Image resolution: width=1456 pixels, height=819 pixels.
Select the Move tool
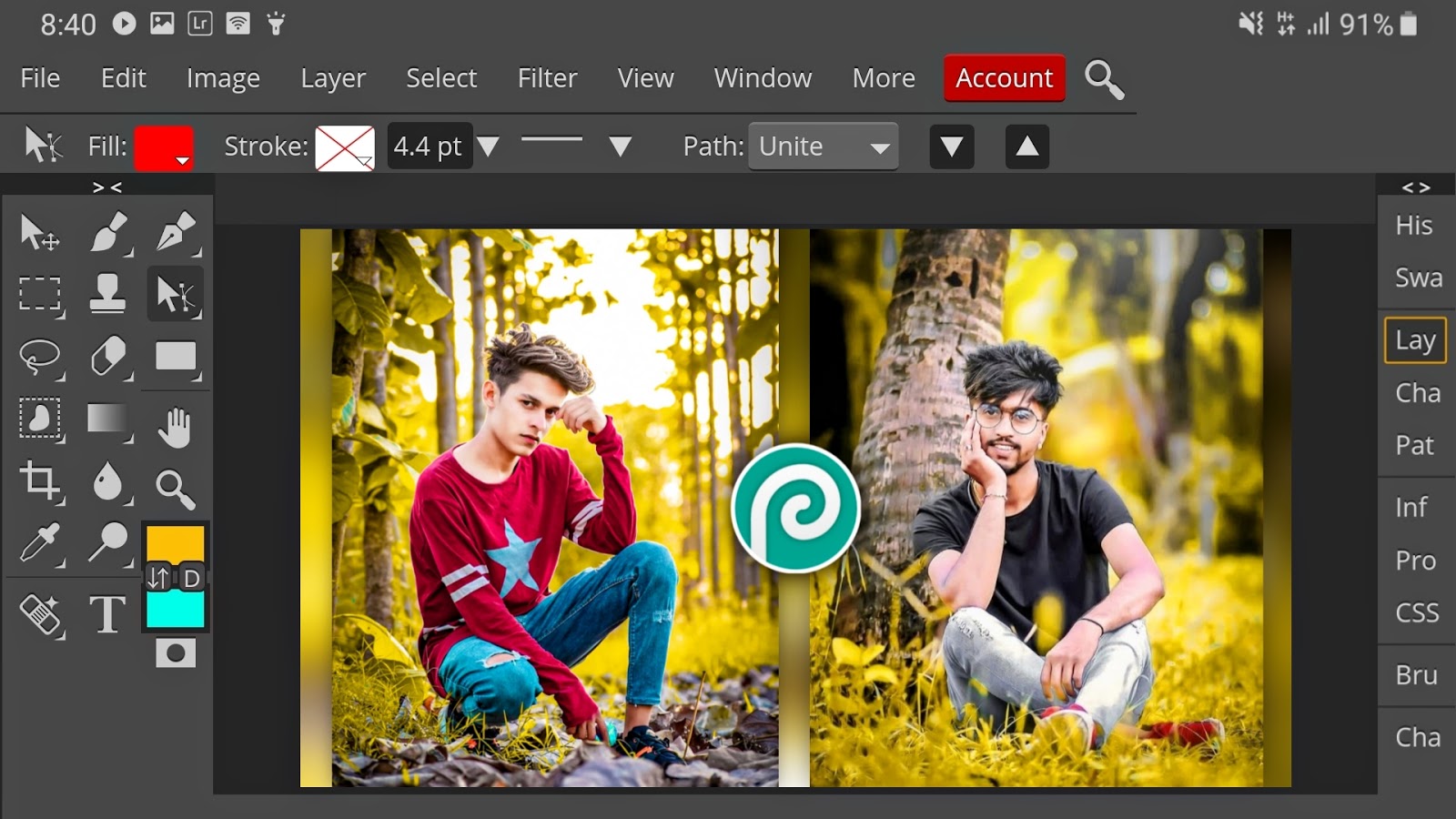coord(40,233)
